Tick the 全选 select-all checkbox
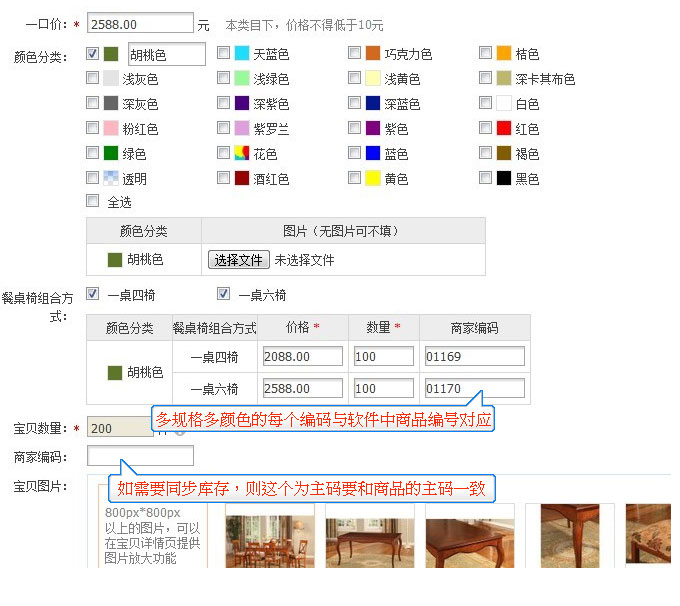The image size is (680, 606). 93,202
